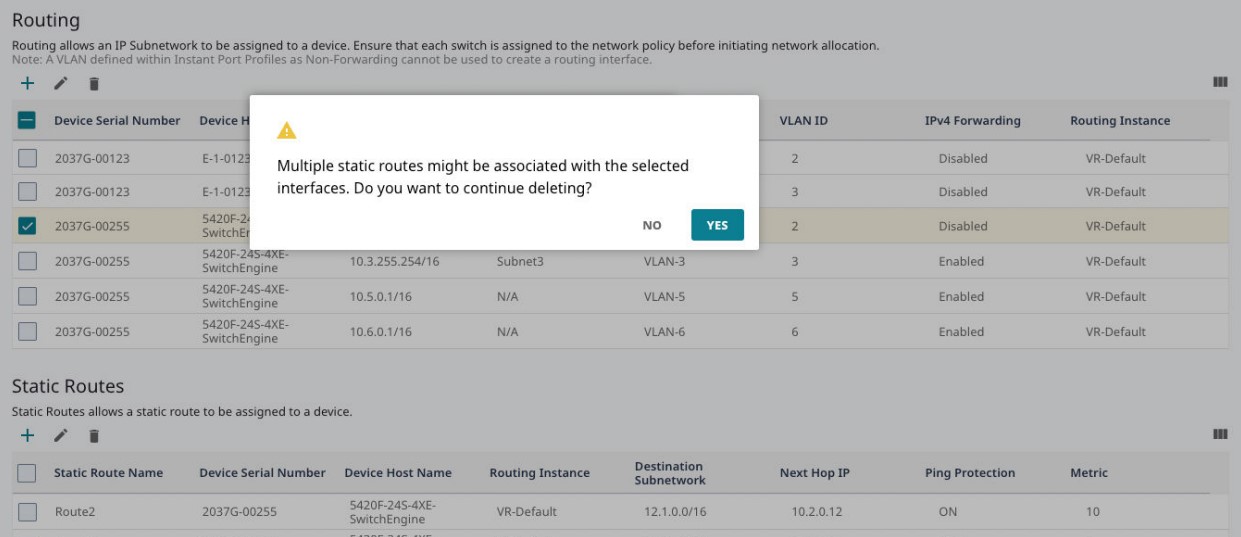Toggle the Routing table select-all checkbox
Viewport: 1241px width, 537px height.
28,121
